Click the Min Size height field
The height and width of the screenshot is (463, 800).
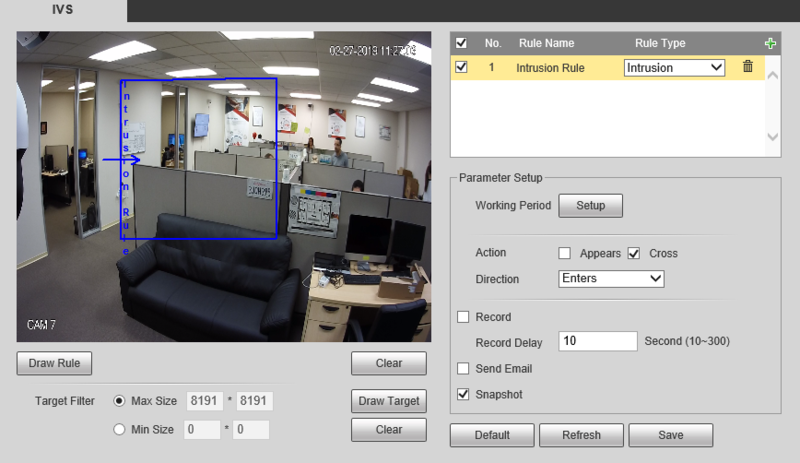[x=251, y=429]
